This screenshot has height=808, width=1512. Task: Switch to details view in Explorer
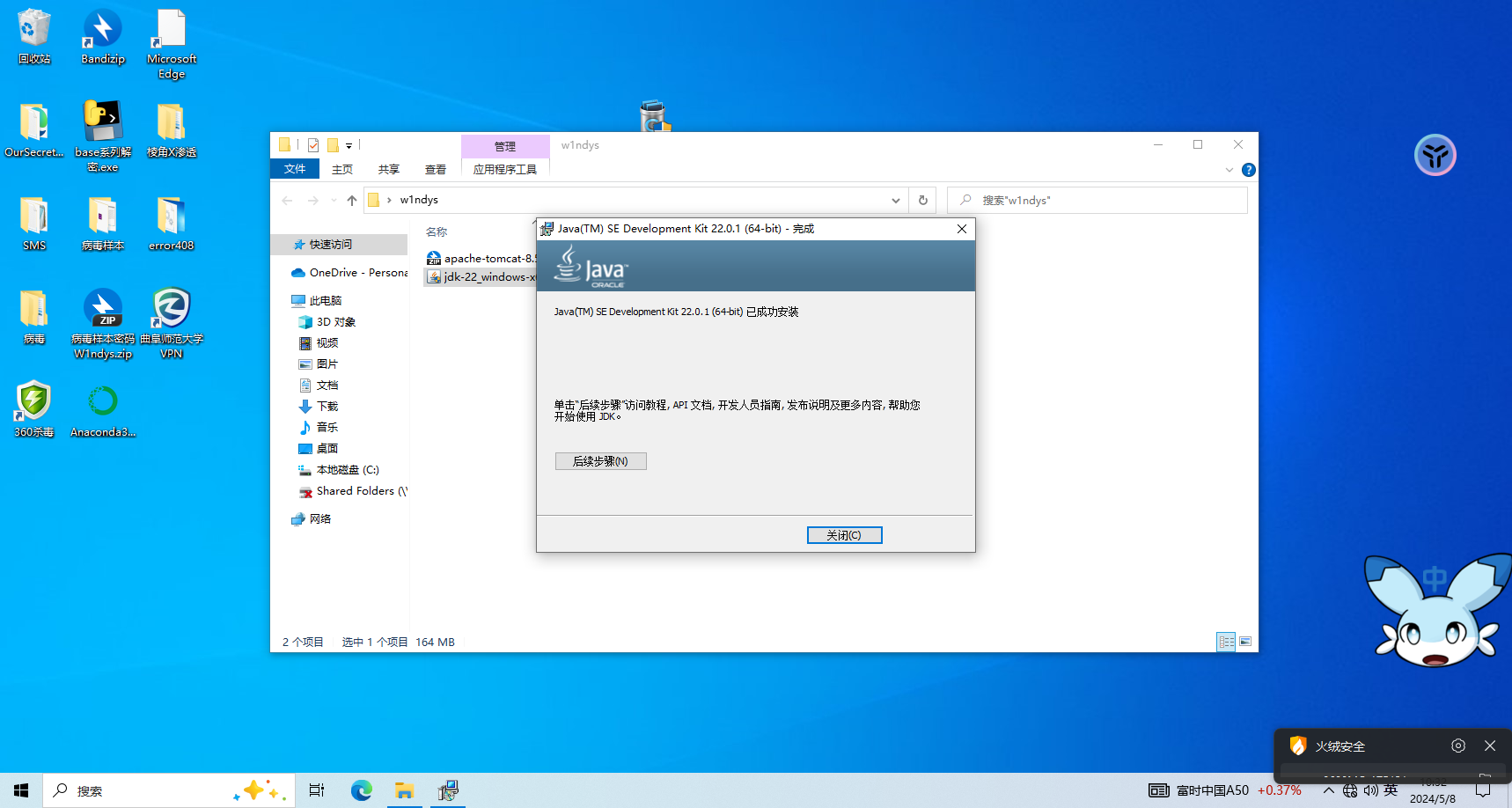coord(1226,642)
